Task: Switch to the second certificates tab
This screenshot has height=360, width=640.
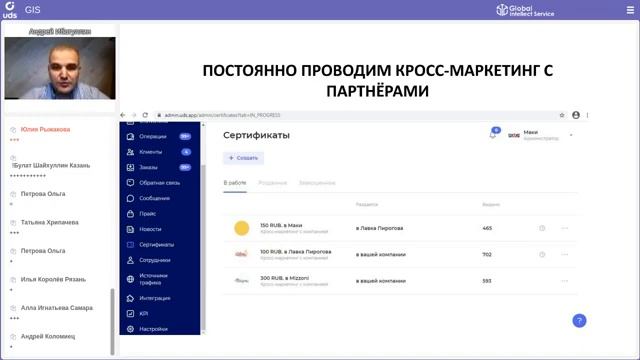Action: (x=272, y=183)
